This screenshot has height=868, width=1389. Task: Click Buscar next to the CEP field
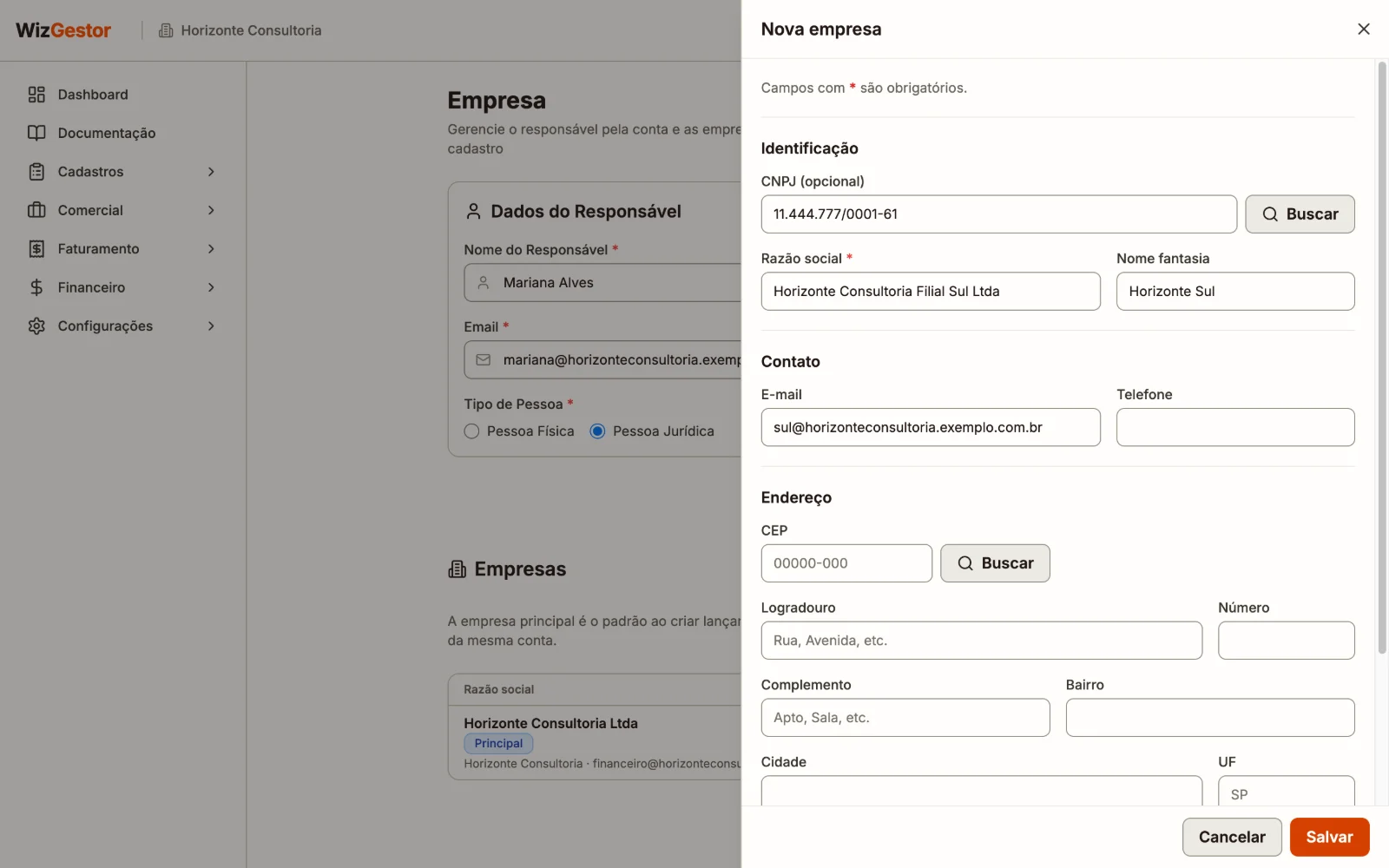[995, 563]
